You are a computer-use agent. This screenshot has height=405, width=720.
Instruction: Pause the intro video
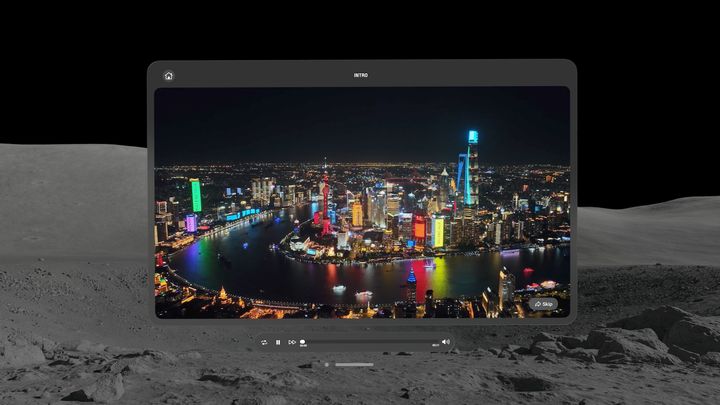(278, 342)
